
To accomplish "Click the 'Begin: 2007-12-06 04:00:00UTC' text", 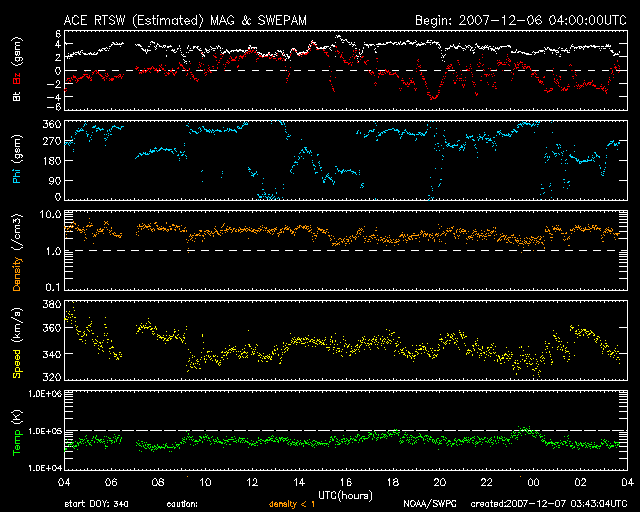I will click(521, 20).
